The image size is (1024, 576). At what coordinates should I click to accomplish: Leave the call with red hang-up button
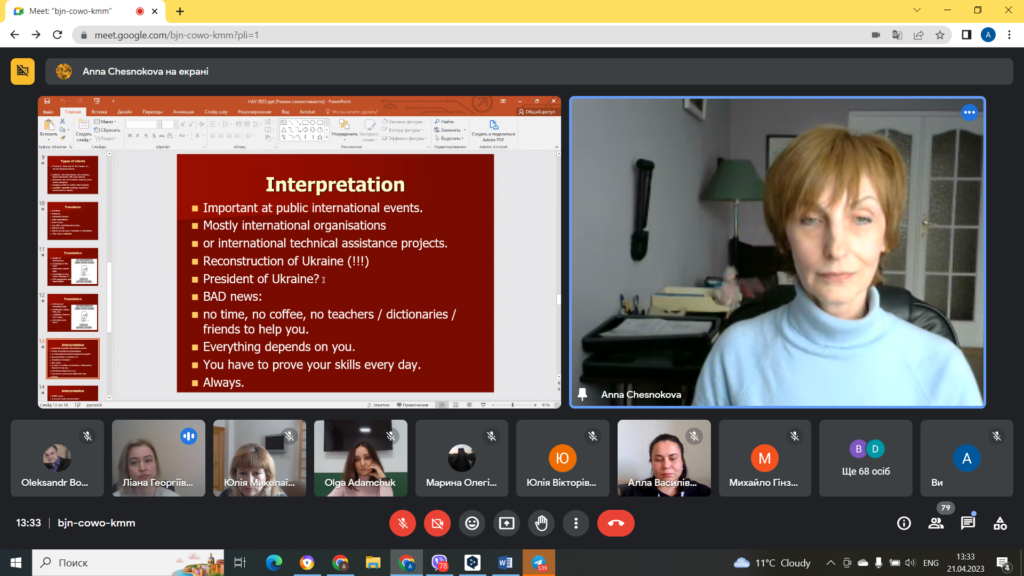[x=616, y=523]
